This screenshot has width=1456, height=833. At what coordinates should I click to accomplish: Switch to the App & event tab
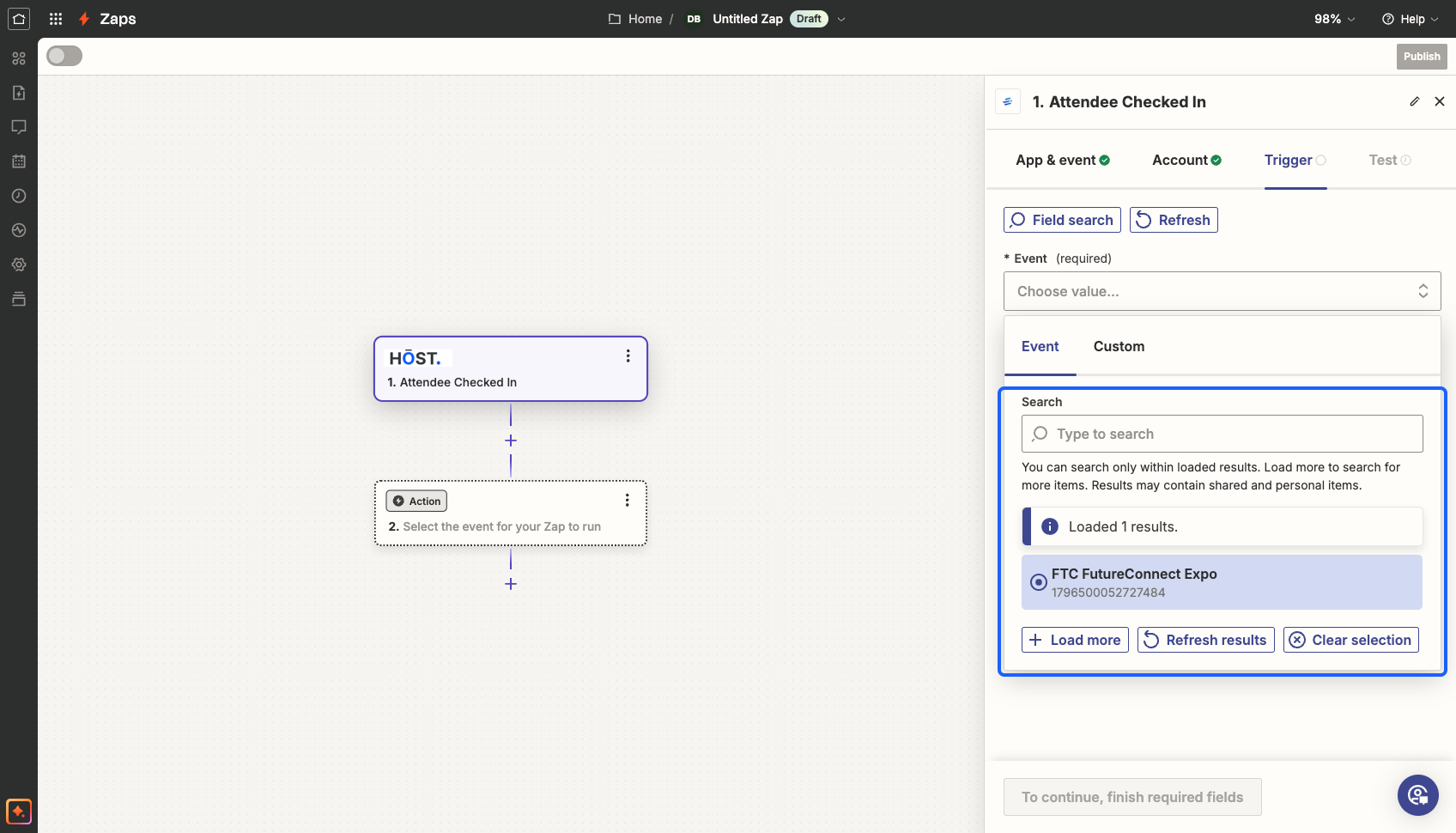(x=1063, y=160)
